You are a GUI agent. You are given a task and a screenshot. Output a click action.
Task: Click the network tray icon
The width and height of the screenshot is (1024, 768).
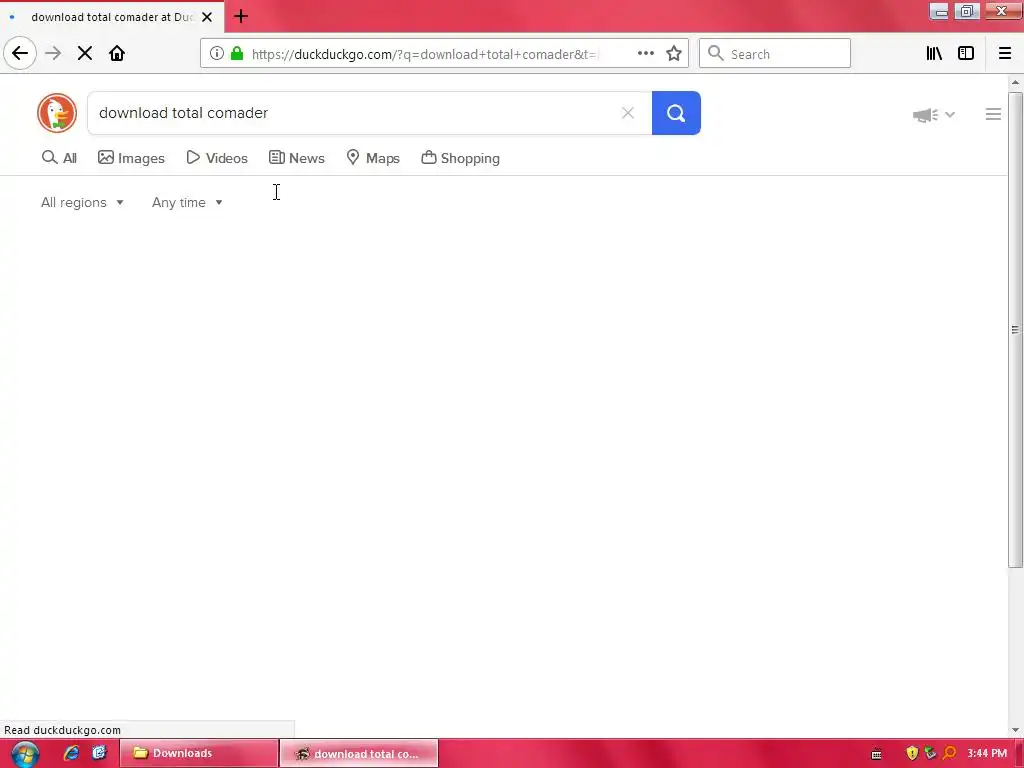[931, 754]
